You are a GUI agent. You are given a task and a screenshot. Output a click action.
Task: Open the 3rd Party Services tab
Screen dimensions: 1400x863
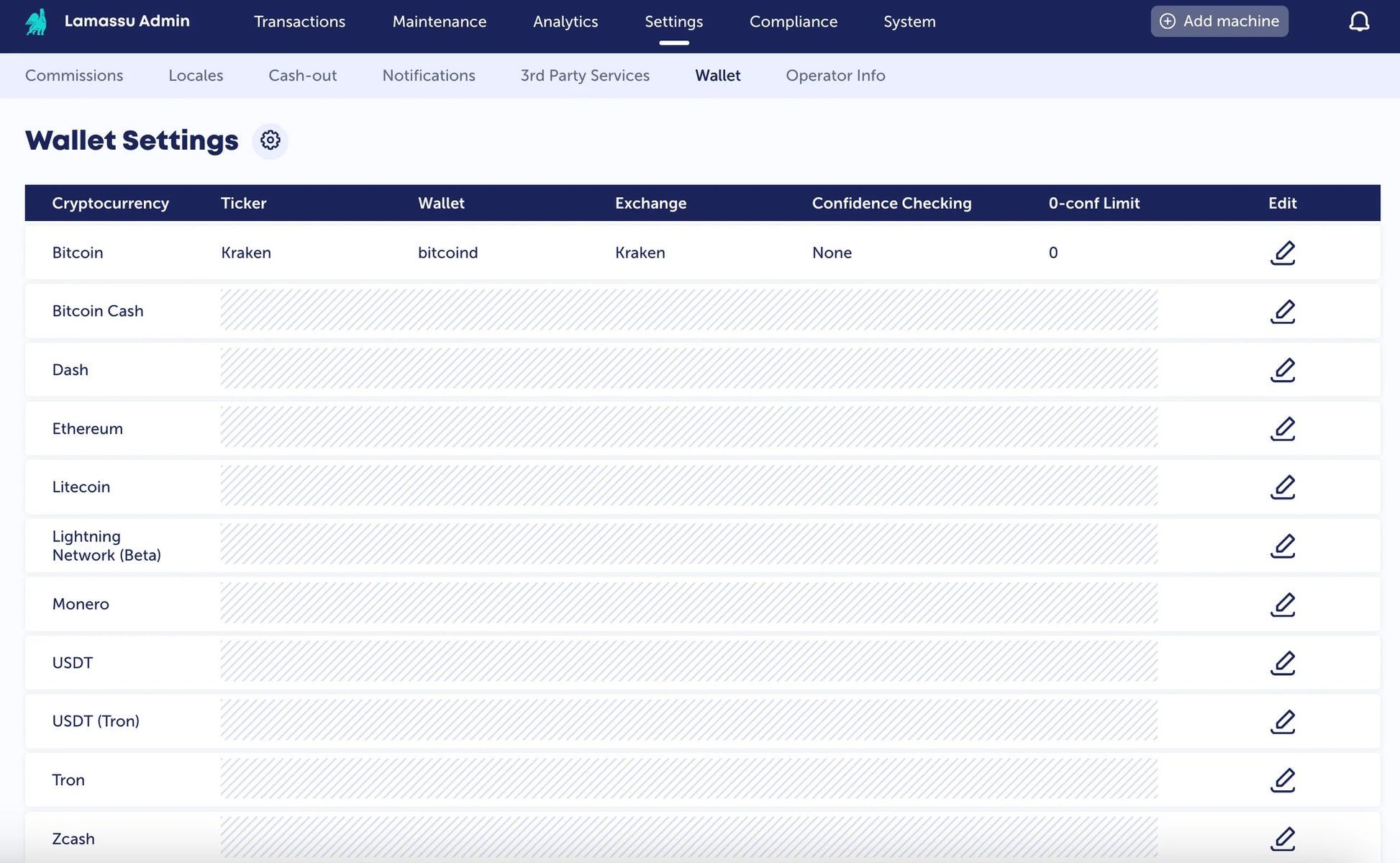[x=584, y=76]
